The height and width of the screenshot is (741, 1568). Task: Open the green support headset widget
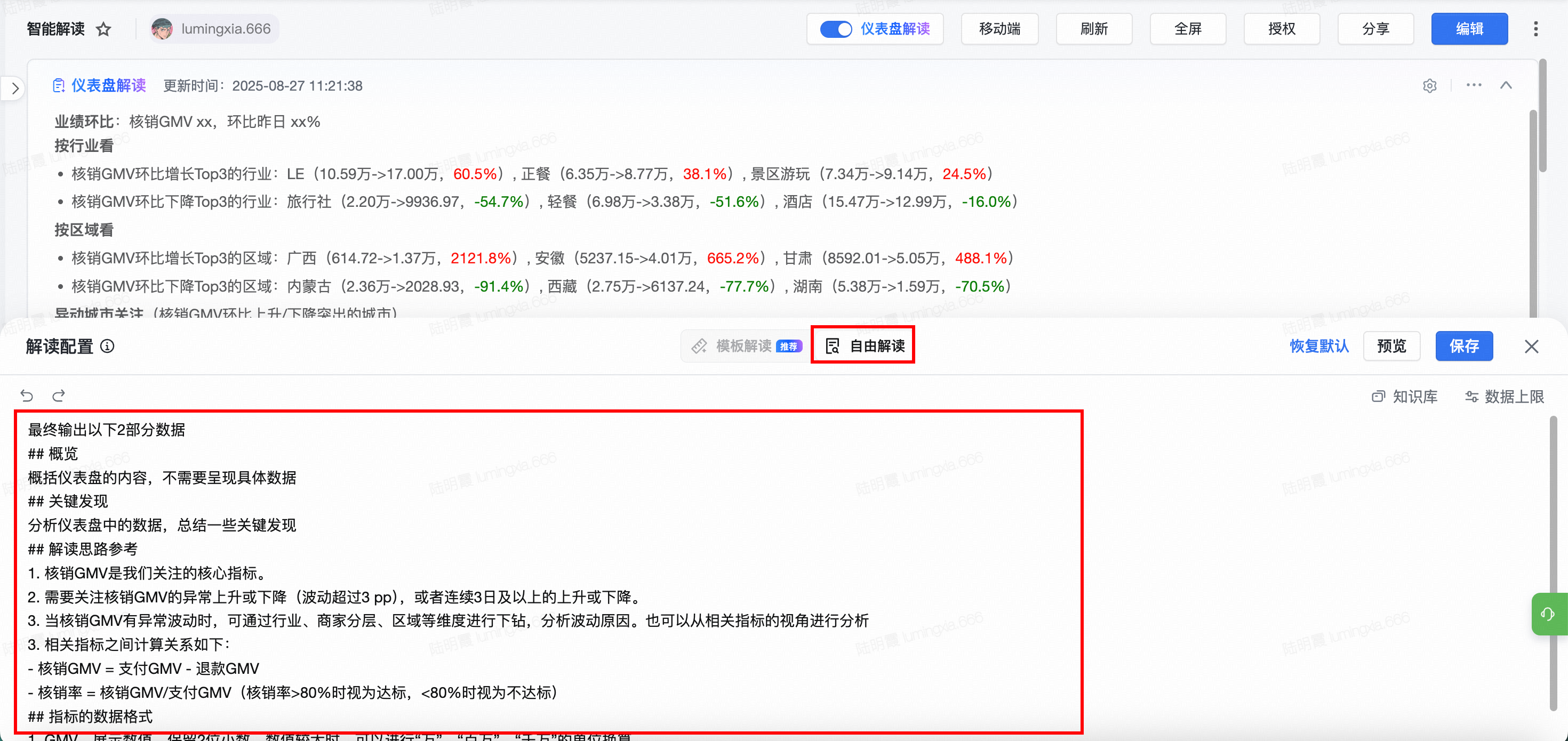pyautogui.click(x=1548, y=614)
